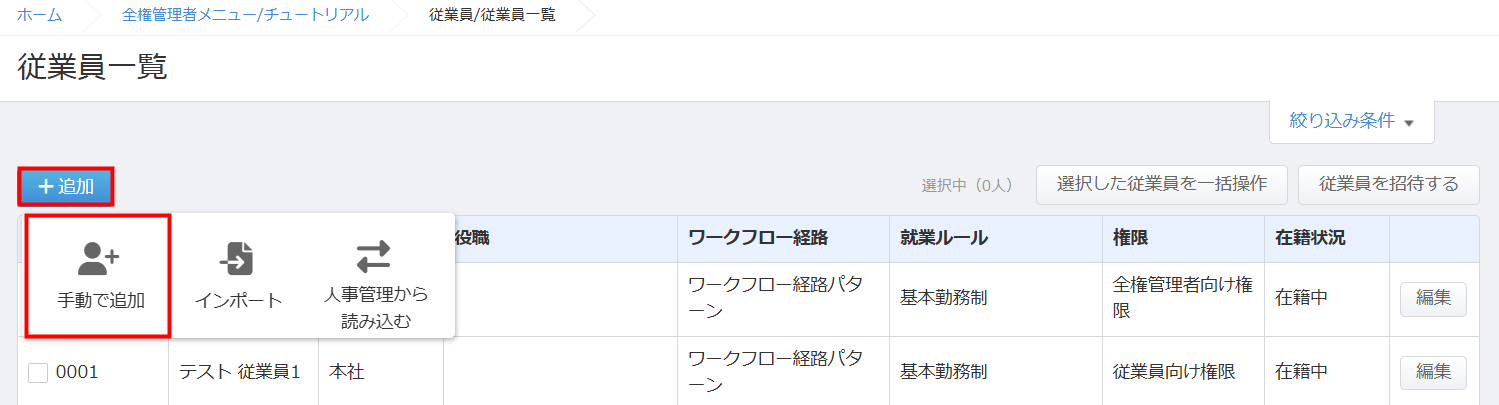The image size is (1499, 405).
Task: Sort by the 役職 column header
Action: pos(472,238)
